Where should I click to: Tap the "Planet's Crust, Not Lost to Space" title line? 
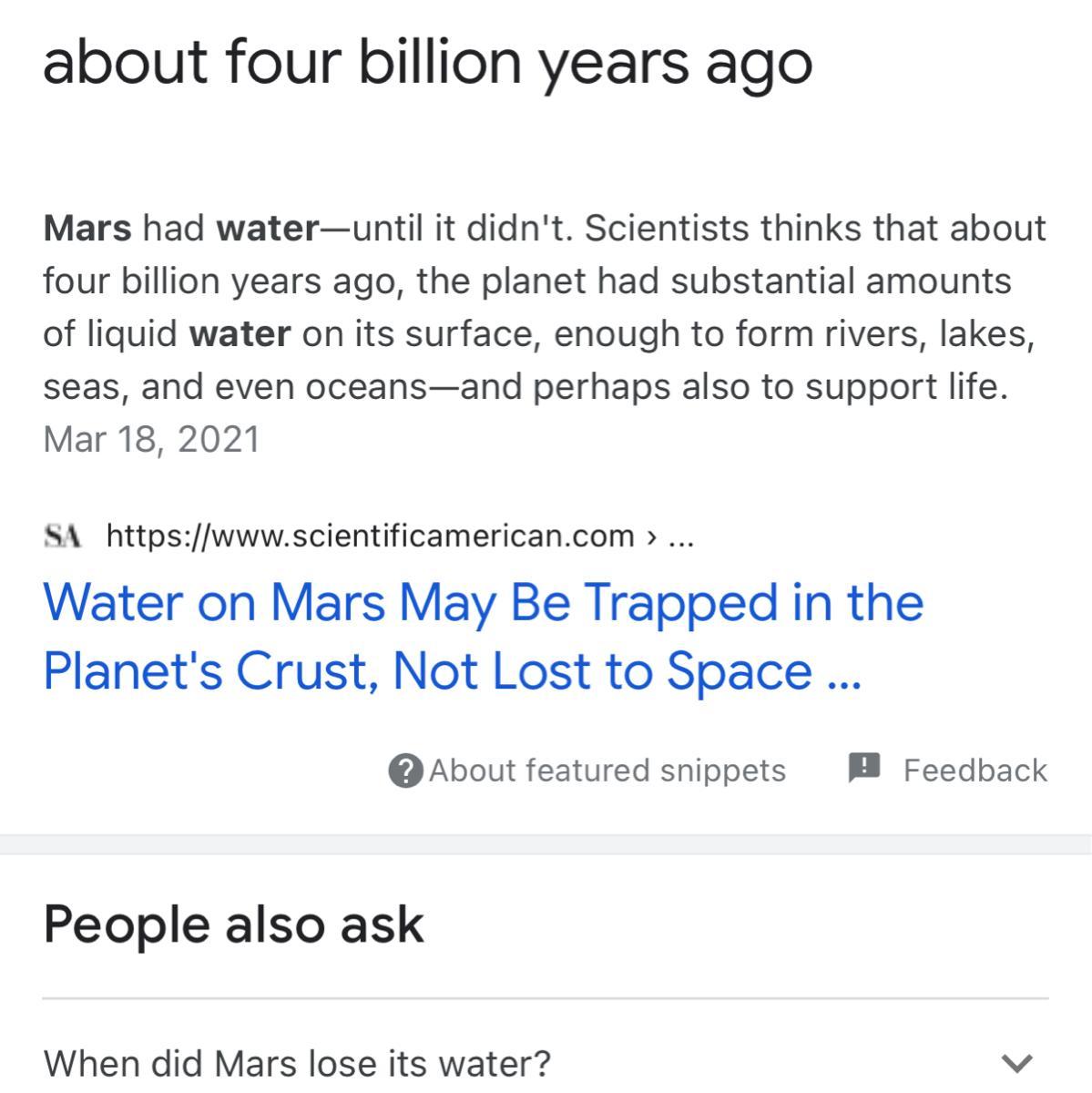pyautogui.click(x=428, y=671)
